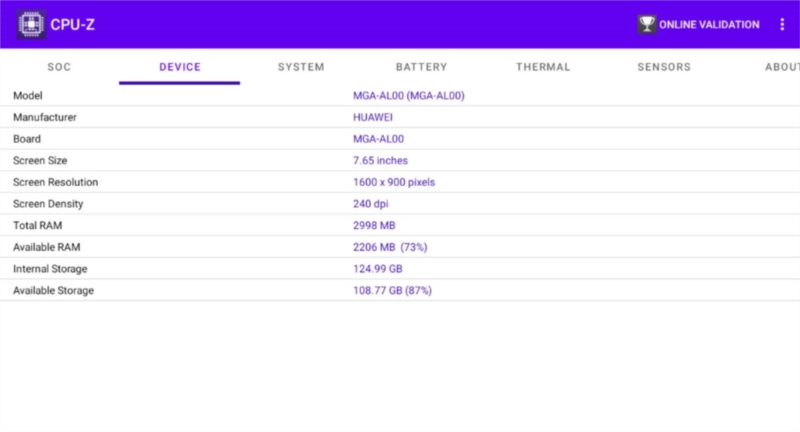The height and width of the screenshot is (432, 800).
Task: View the SENSORS tab
Action: [x=664, y=67]
